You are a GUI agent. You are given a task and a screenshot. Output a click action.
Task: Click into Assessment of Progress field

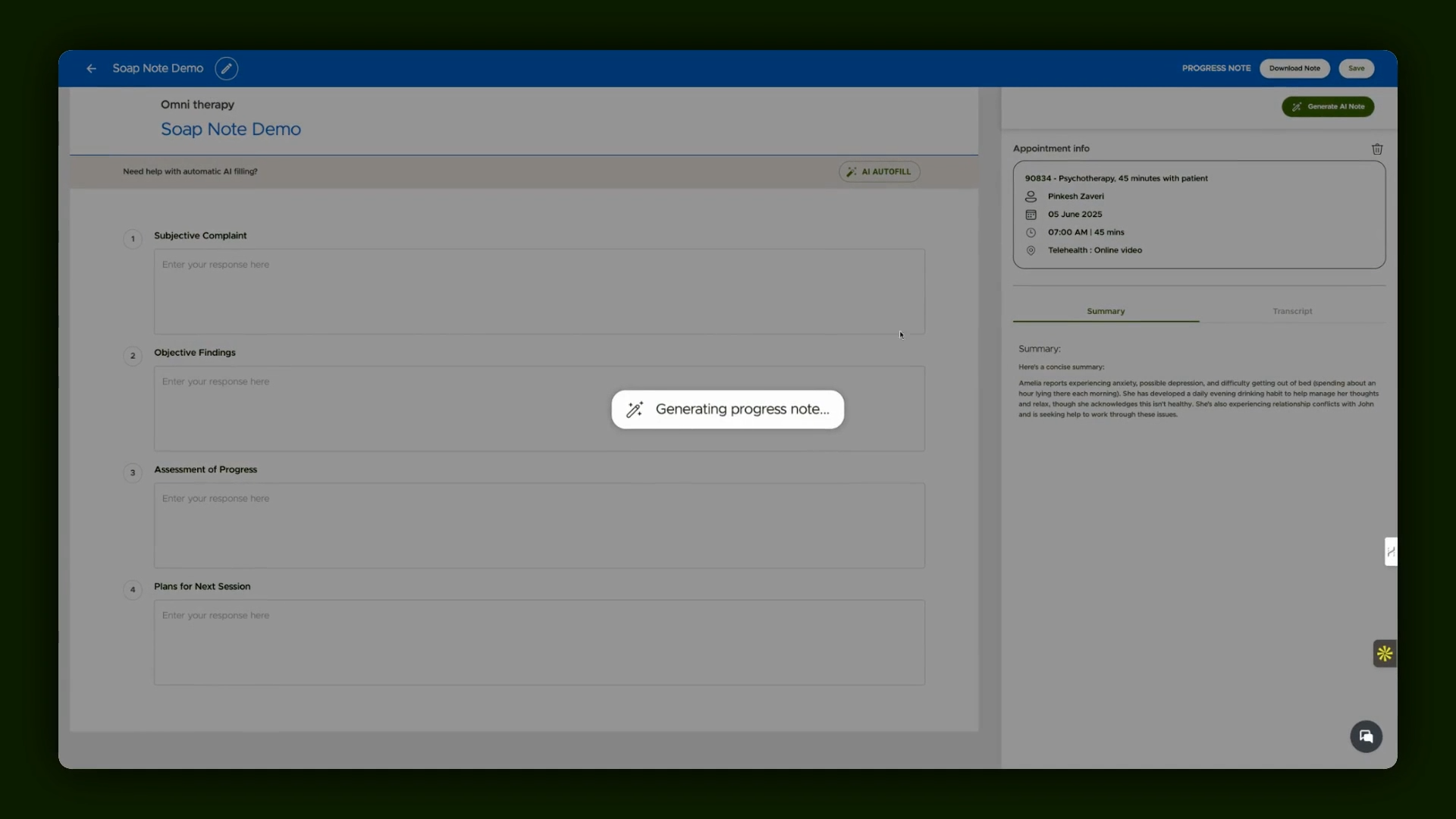point(539,526)
